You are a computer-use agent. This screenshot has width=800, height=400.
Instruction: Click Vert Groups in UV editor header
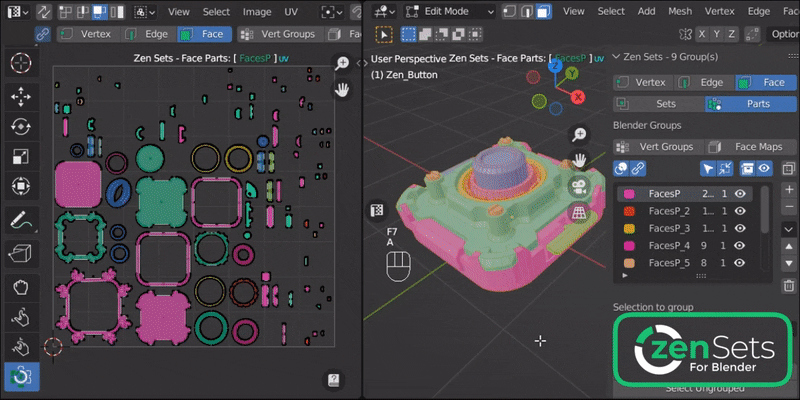(280, 34)
